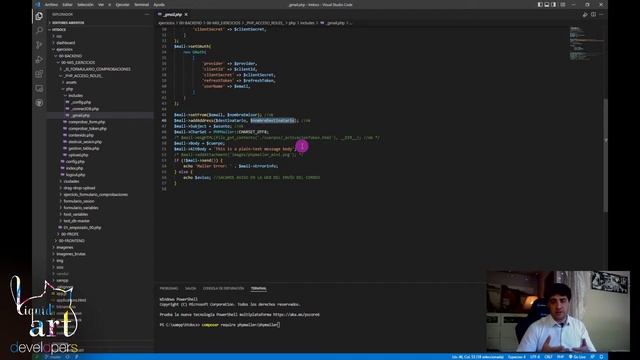
Task: Toggle the secondary sidebar visibility
Action: [x=554, y=4]
